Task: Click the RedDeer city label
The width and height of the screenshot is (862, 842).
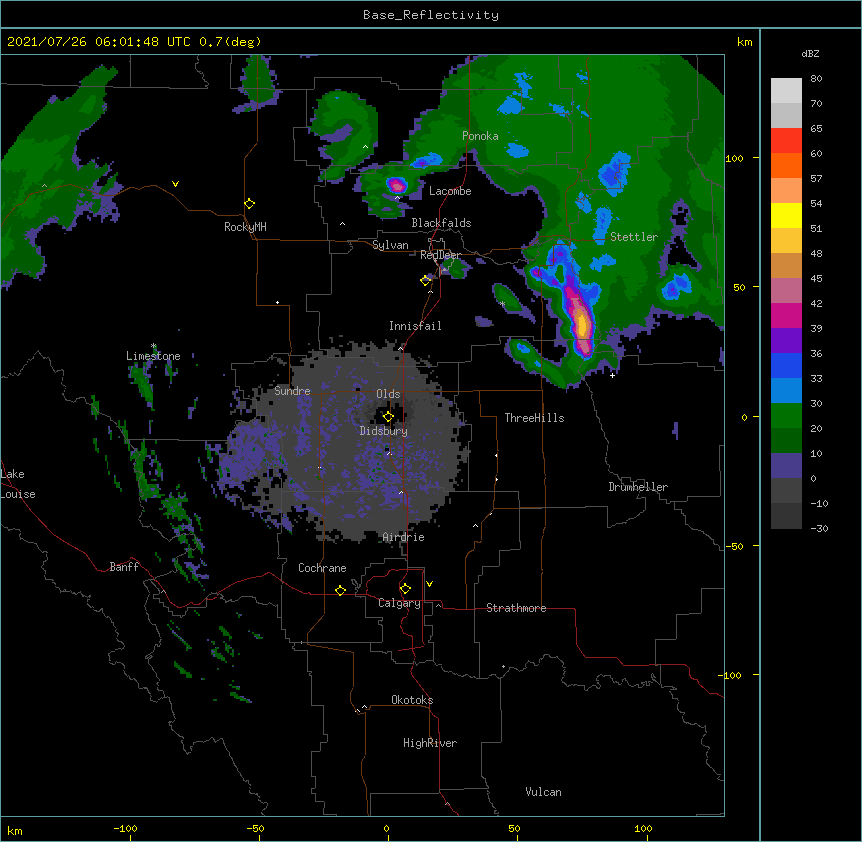Action: [440, 255]
